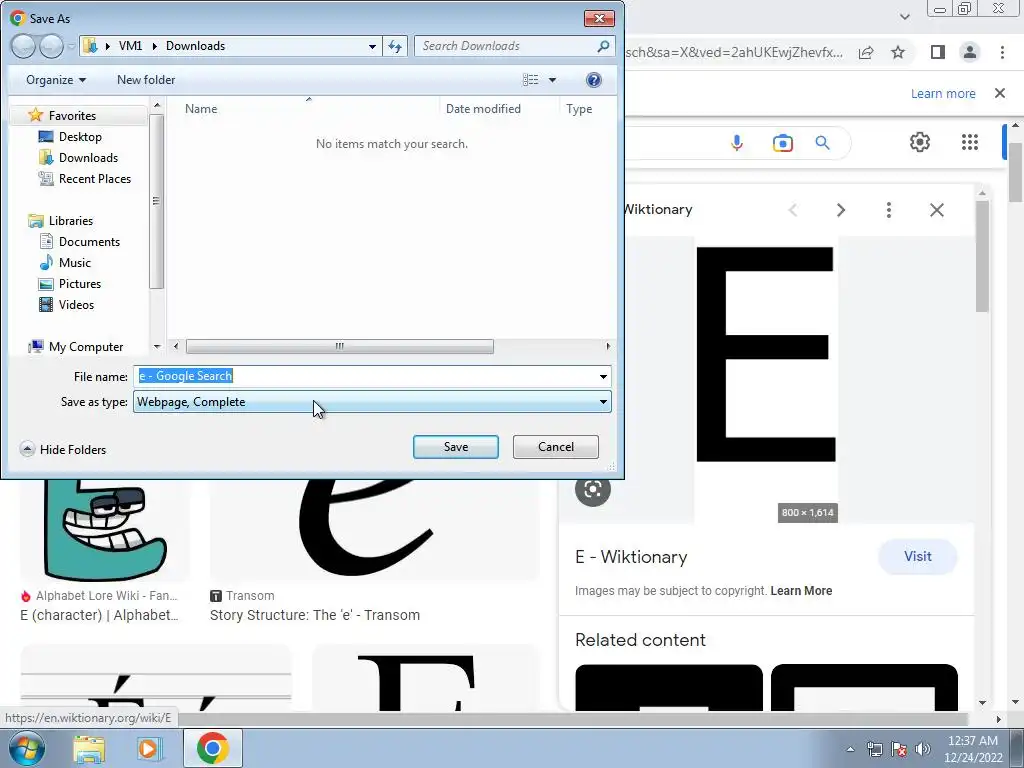Open Videos library
The height and width of the screenshot is (768, 1024).
click(x=76, y=304)
